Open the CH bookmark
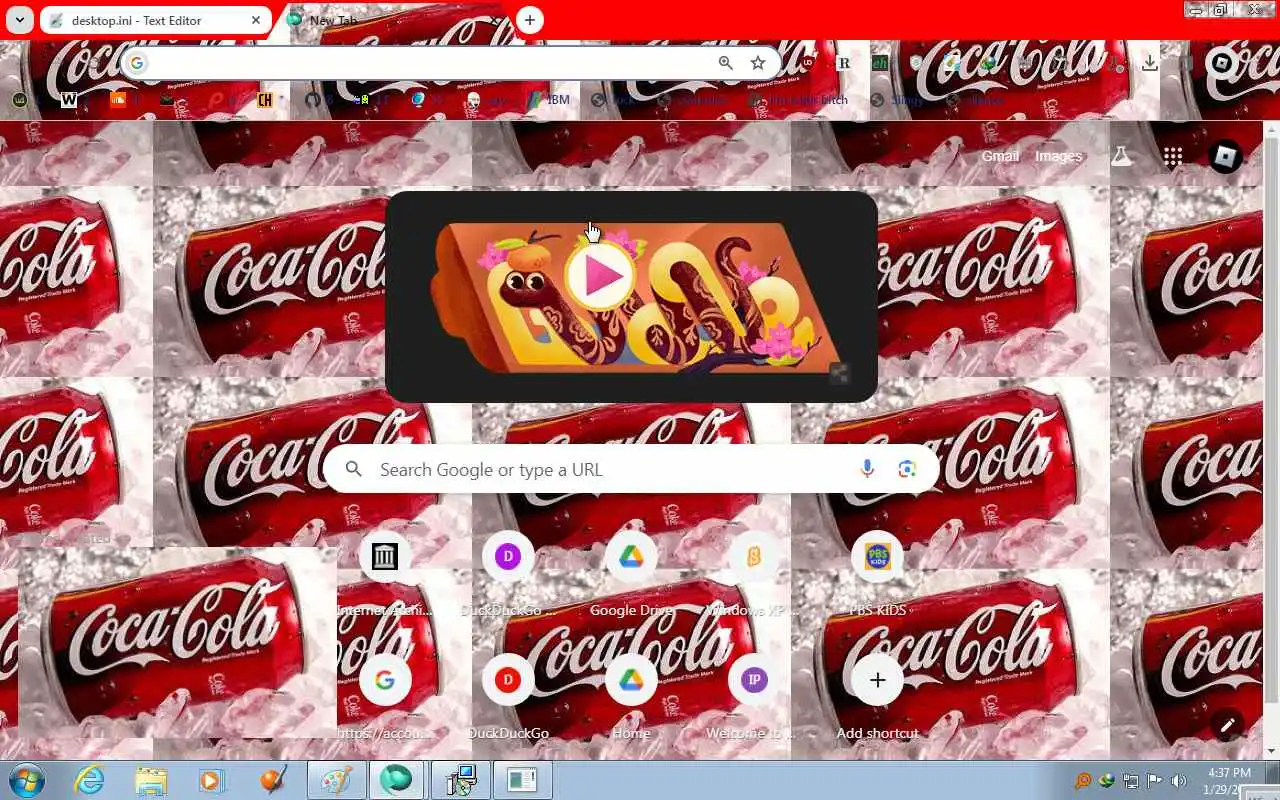Viewport: 1280px width, 800px height. tap(265, 100)
